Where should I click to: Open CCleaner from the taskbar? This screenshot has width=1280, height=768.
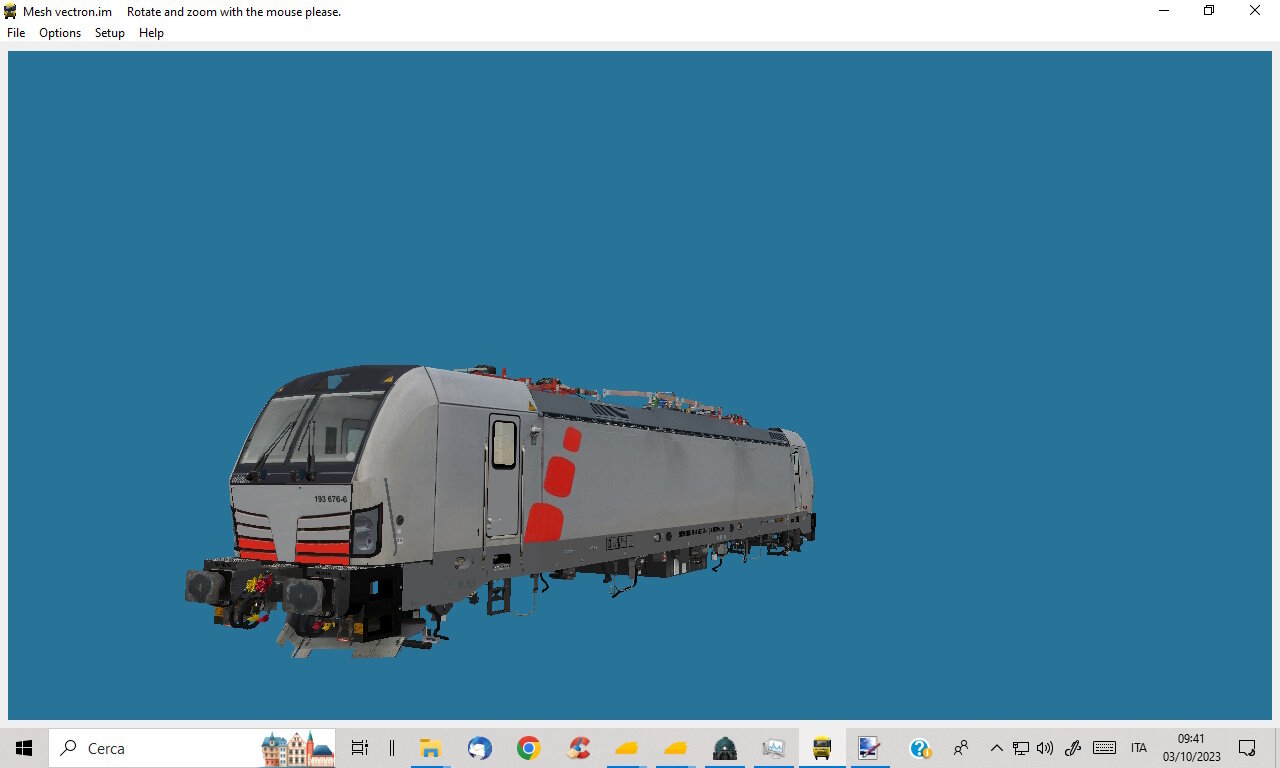[x=578, y=748]
